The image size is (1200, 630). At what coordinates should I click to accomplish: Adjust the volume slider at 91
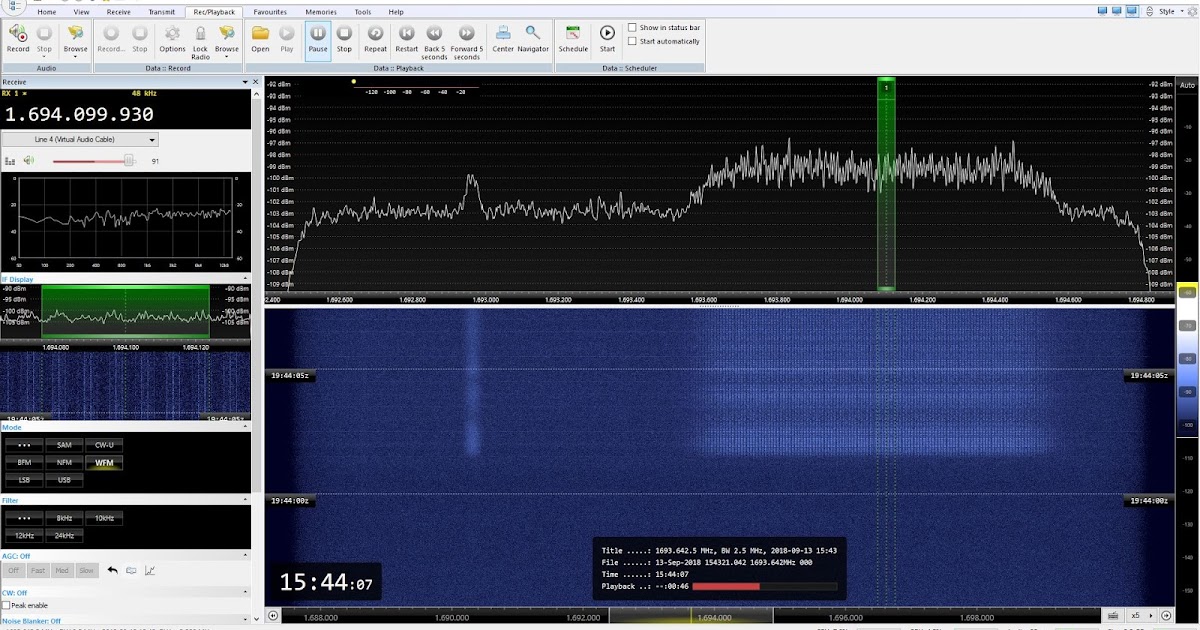129,160
